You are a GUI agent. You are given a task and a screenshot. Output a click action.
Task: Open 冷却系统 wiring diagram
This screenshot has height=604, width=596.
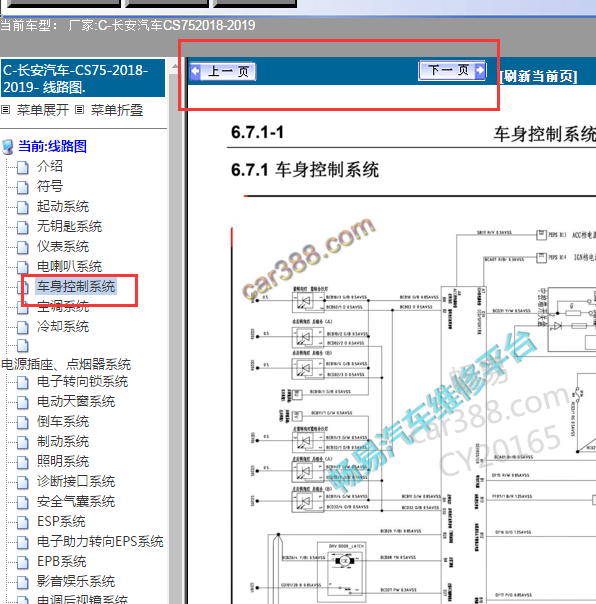point(63,327)
